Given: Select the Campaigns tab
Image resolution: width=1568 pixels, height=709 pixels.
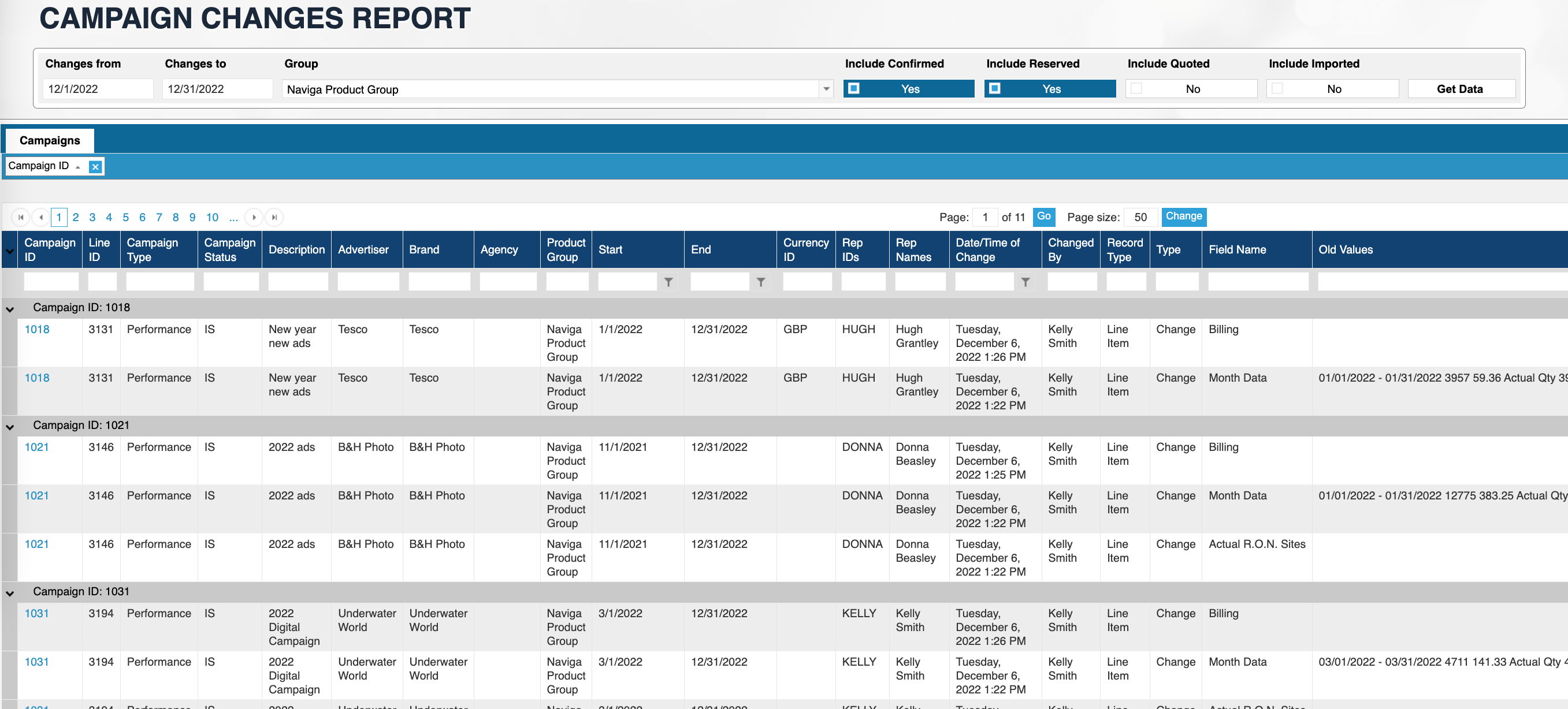Looking at the screenshot, I should 49,140.
